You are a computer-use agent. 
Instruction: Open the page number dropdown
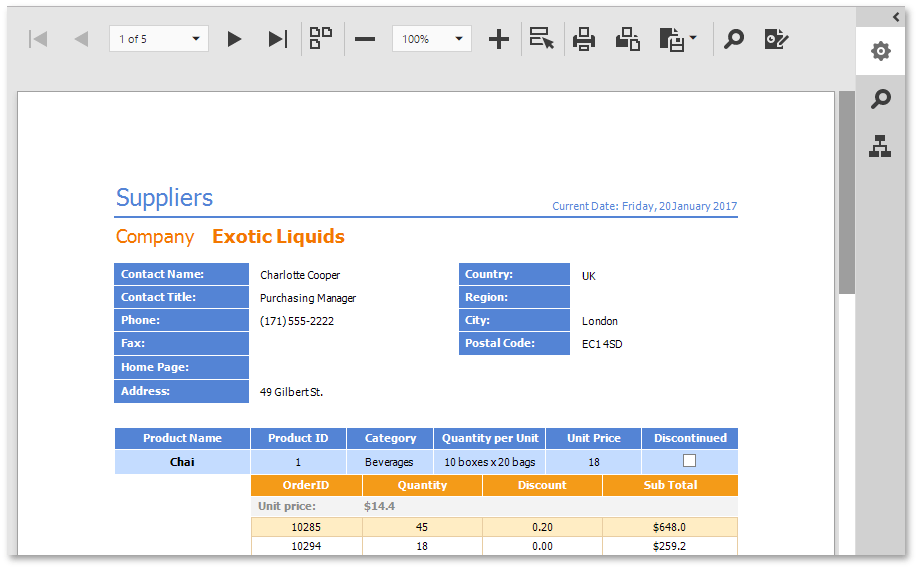click(195, 39)
